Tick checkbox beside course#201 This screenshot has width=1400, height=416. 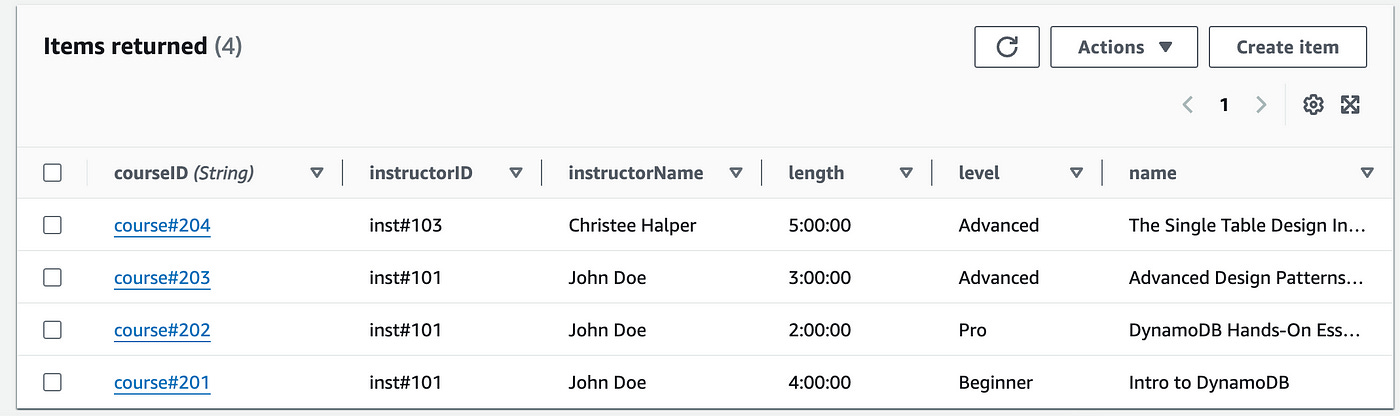coord(53,382)
